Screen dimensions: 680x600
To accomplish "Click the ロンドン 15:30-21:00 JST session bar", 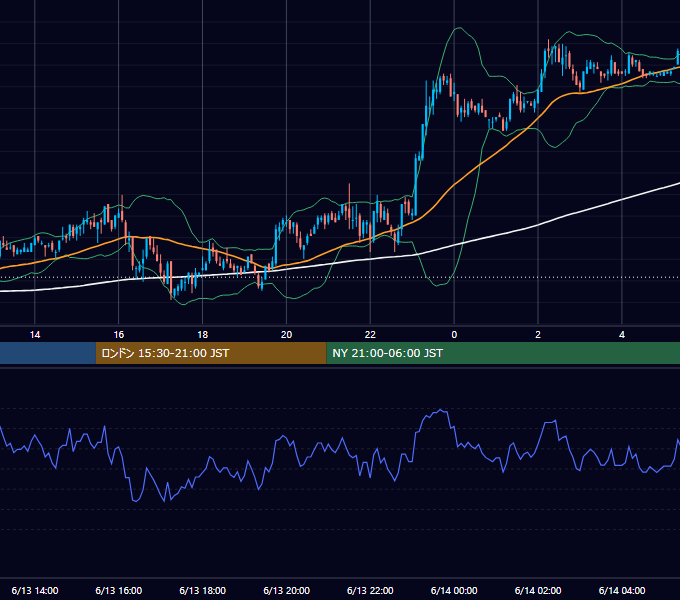I will (211, 353).
